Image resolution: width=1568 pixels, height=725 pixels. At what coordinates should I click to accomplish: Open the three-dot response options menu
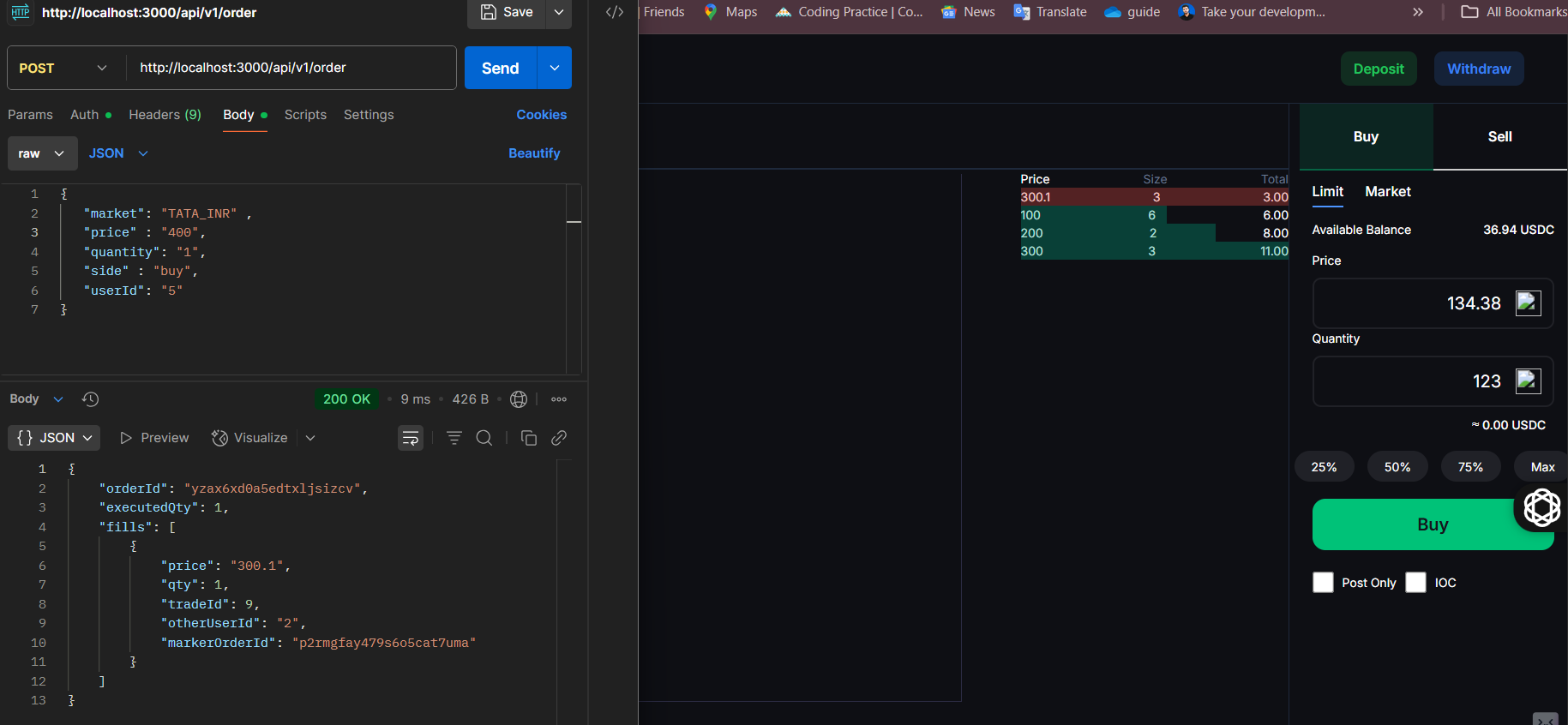point(559,399)
